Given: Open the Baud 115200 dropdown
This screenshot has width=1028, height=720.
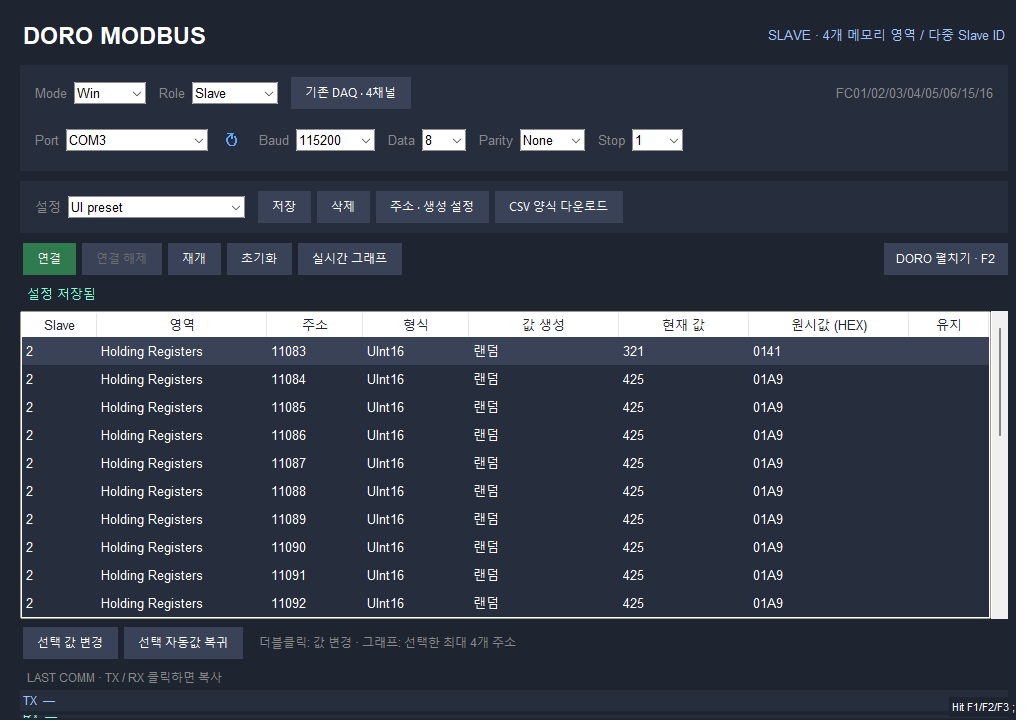Looking at the screenshot, I should pyautogui.click(x=335, y=140).
